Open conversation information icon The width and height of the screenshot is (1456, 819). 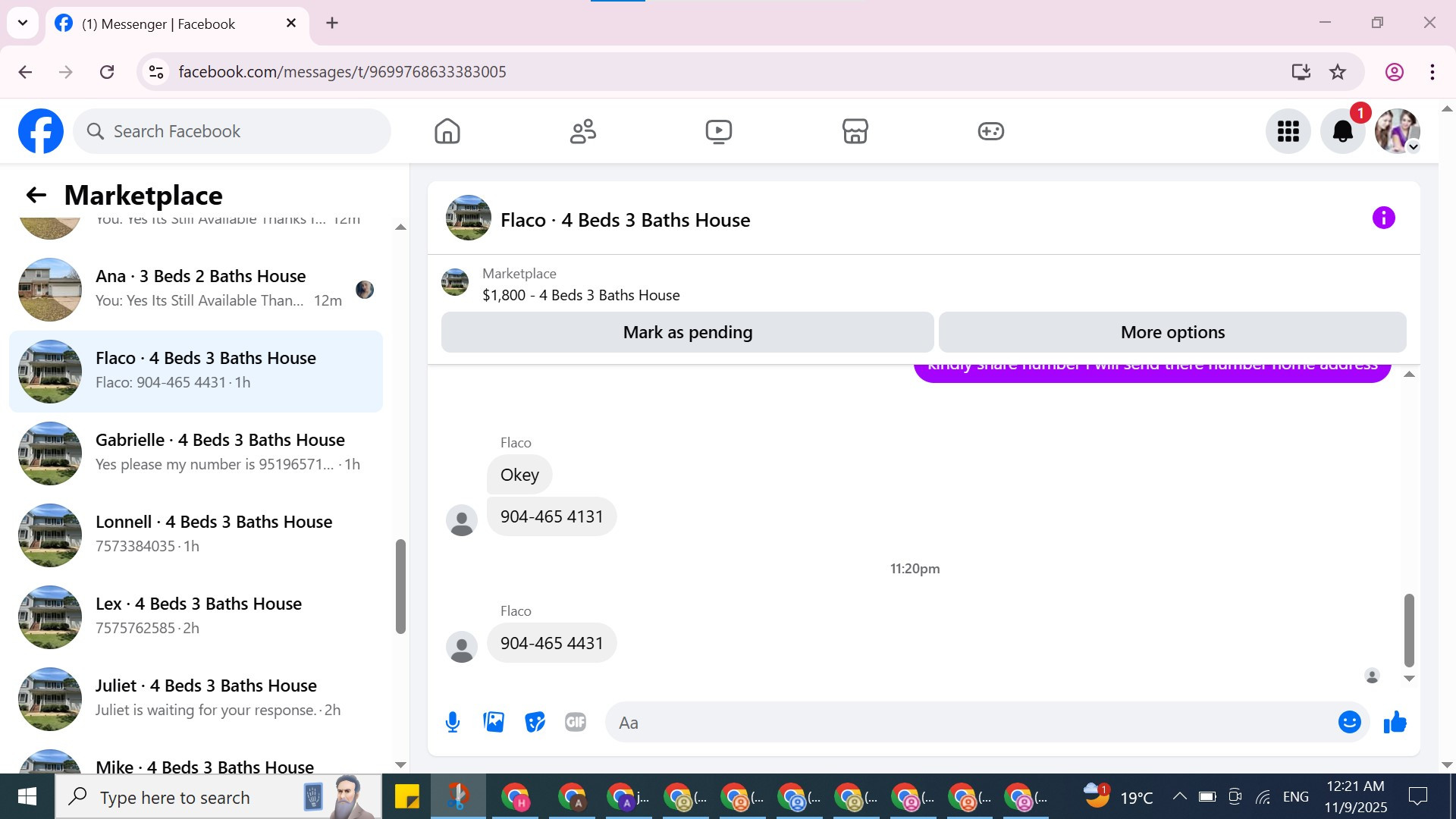[x=1383, y=218]
